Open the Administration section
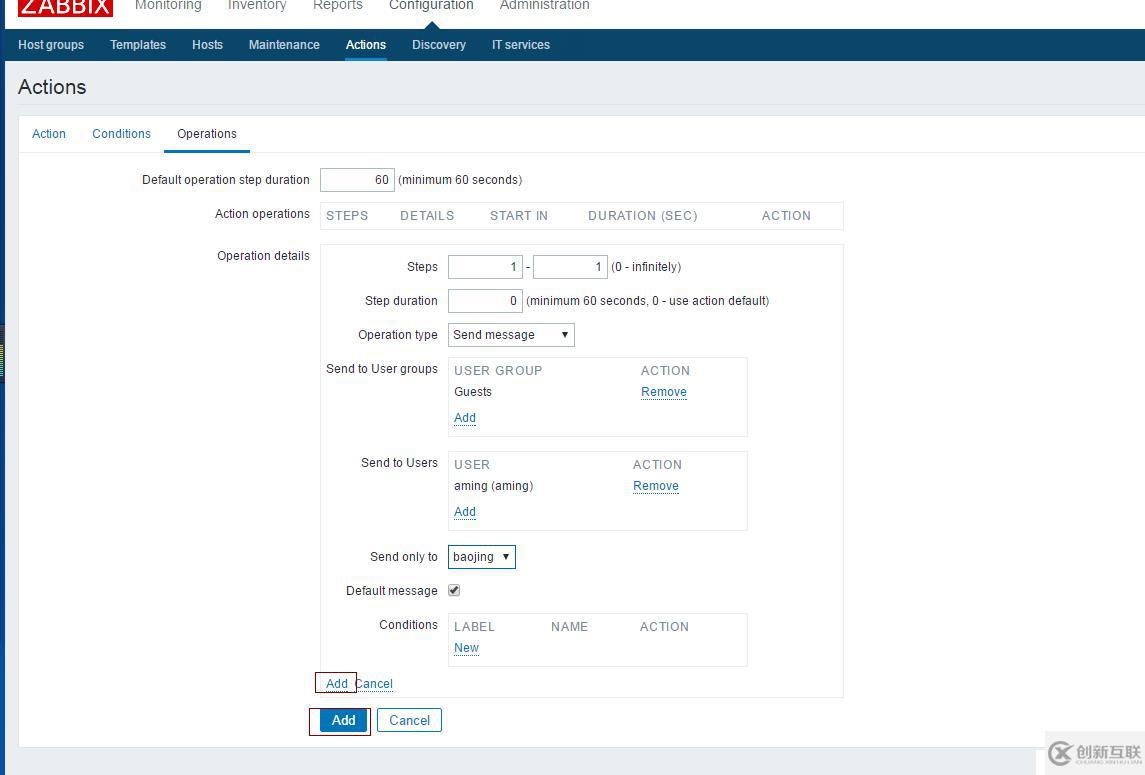 544,6
